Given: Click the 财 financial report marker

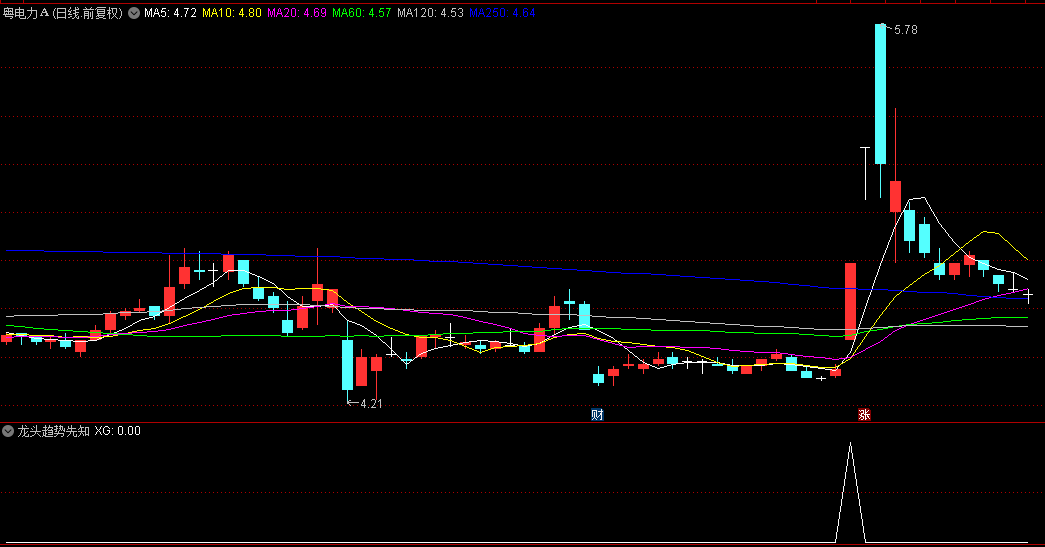Looking at the screenshot, I should click(597, 414).
